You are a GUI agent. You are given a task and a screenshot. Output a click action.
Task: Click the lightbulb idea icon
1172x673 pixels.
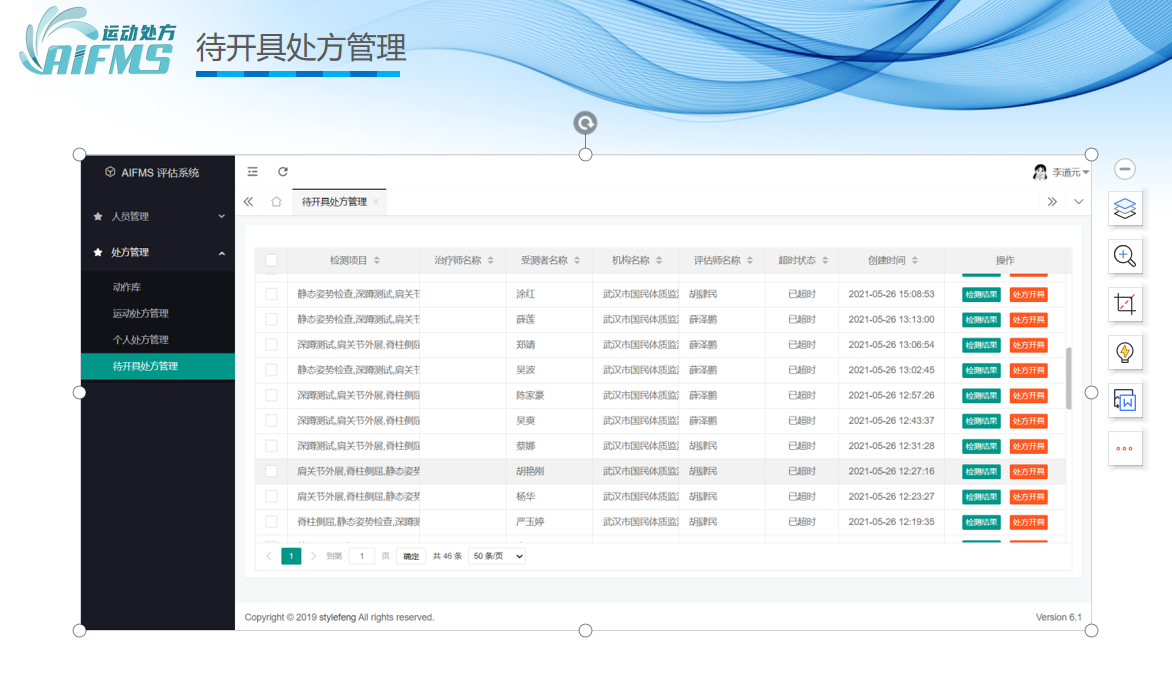(1125, 352)
